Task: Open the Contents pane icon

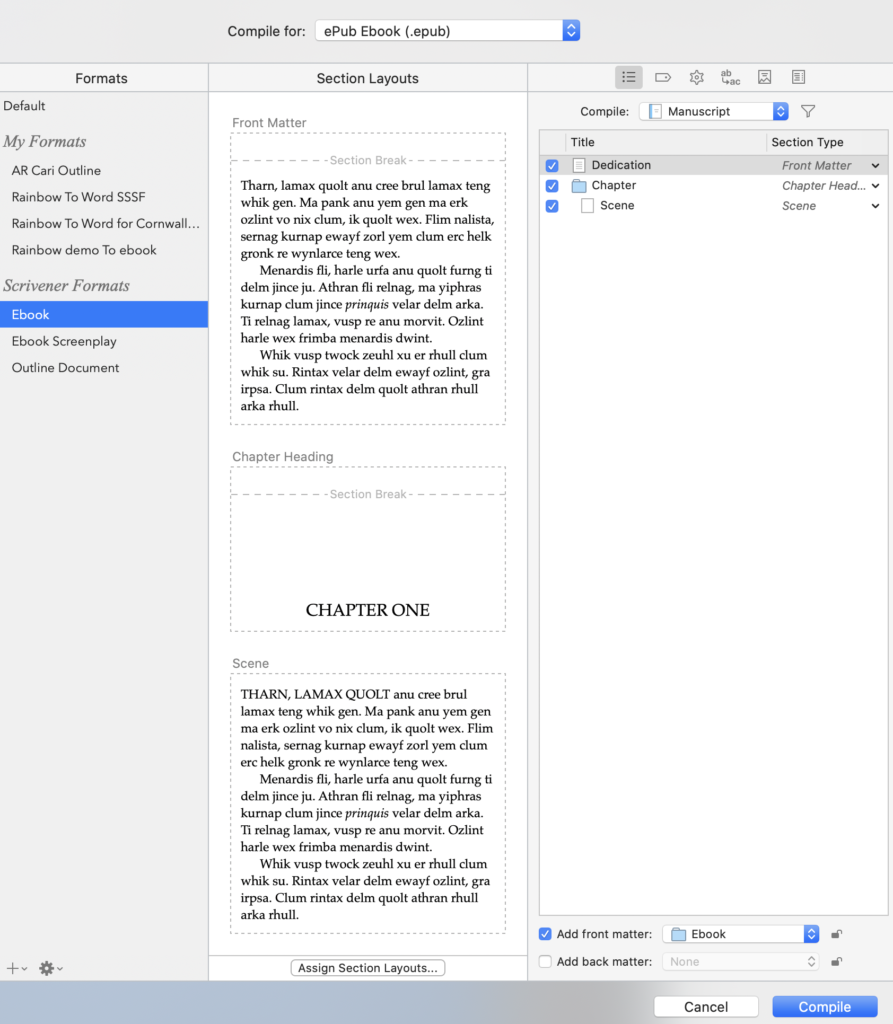Action: point(629,77)
